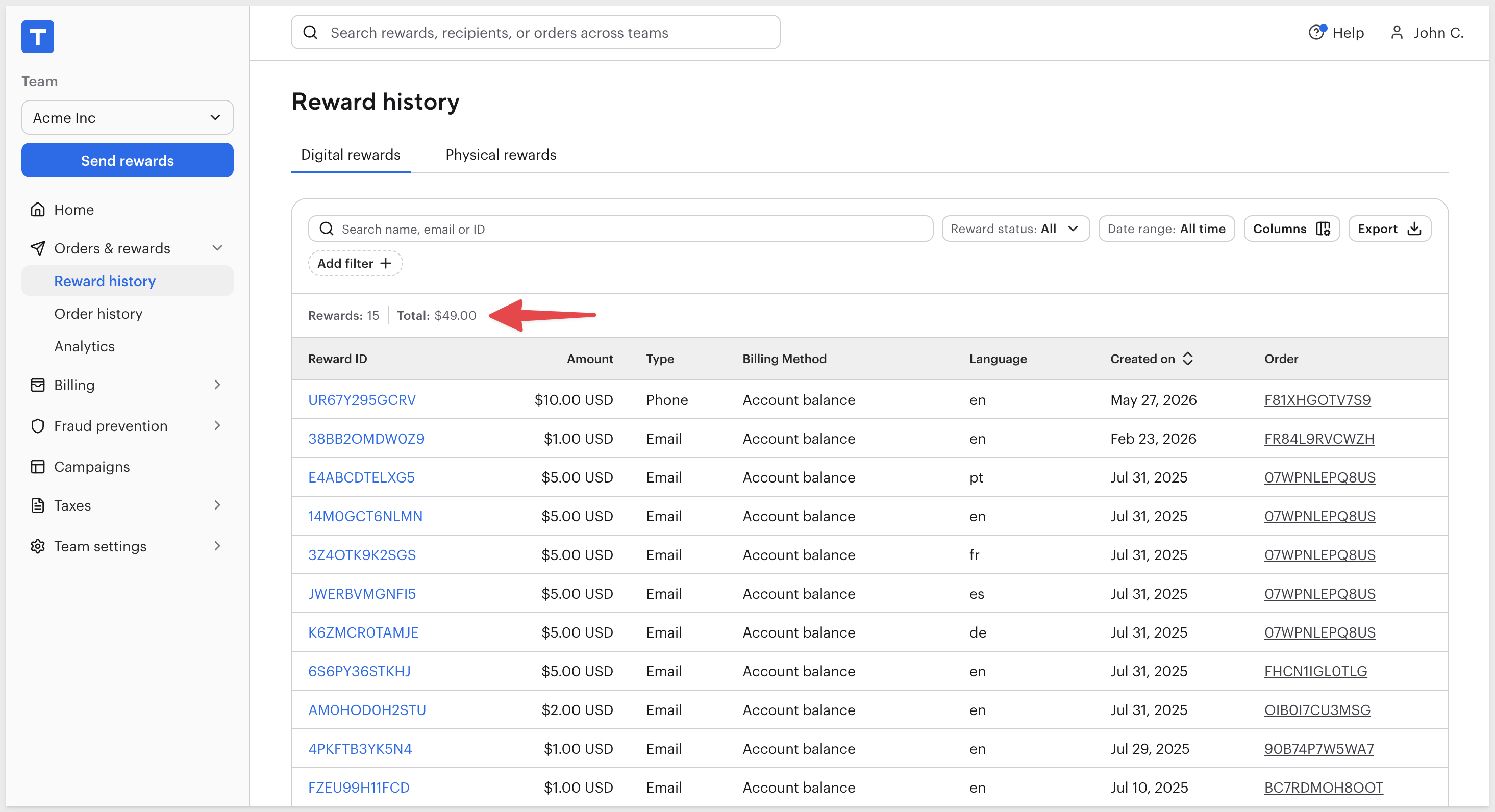1495x812 pixels.
Task: Expand the Fraud prevention chevron
Action: click(x=218, y=426)
